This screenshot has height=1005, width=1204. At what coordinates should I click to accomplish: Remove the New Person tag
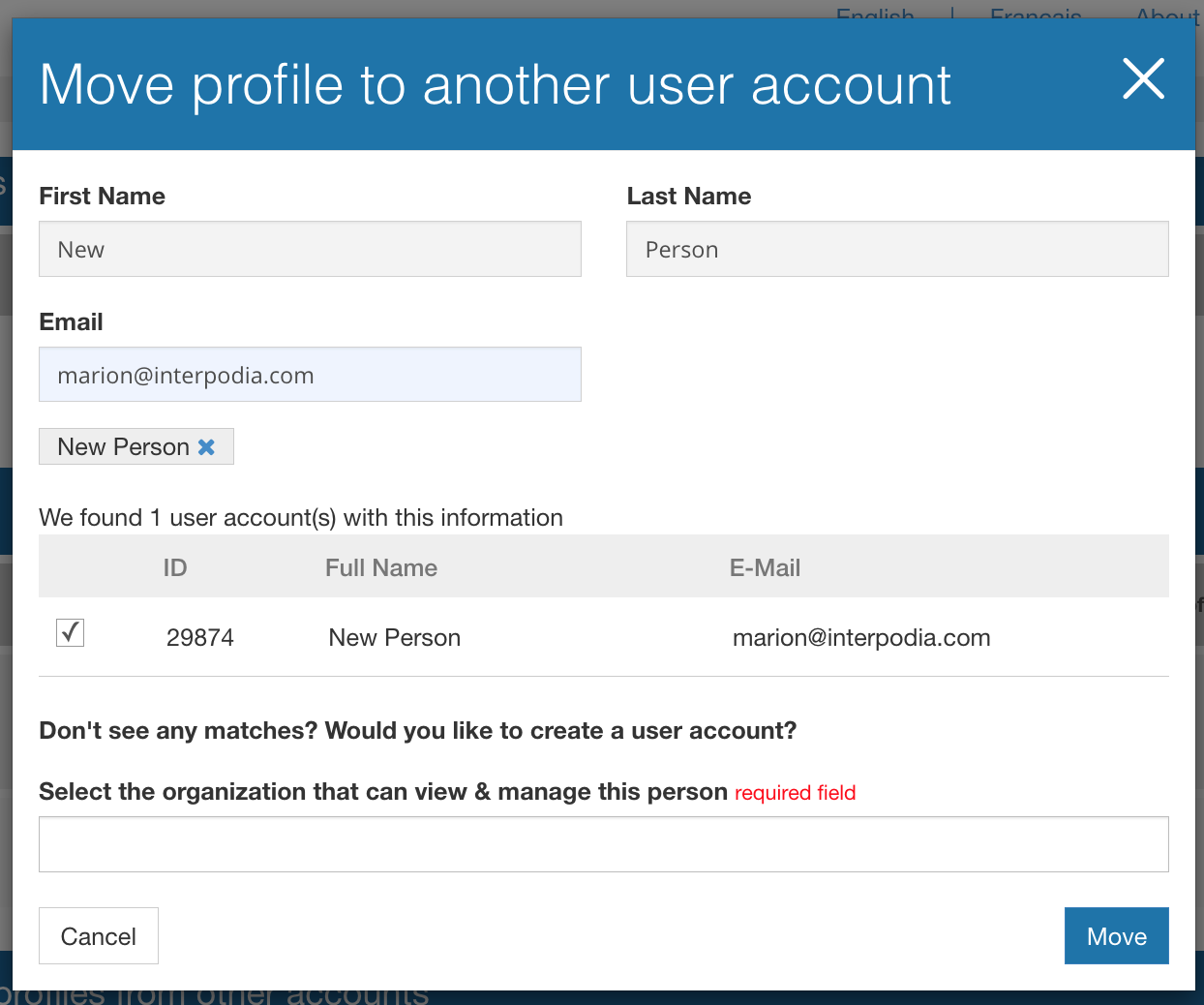coord(206,447)
